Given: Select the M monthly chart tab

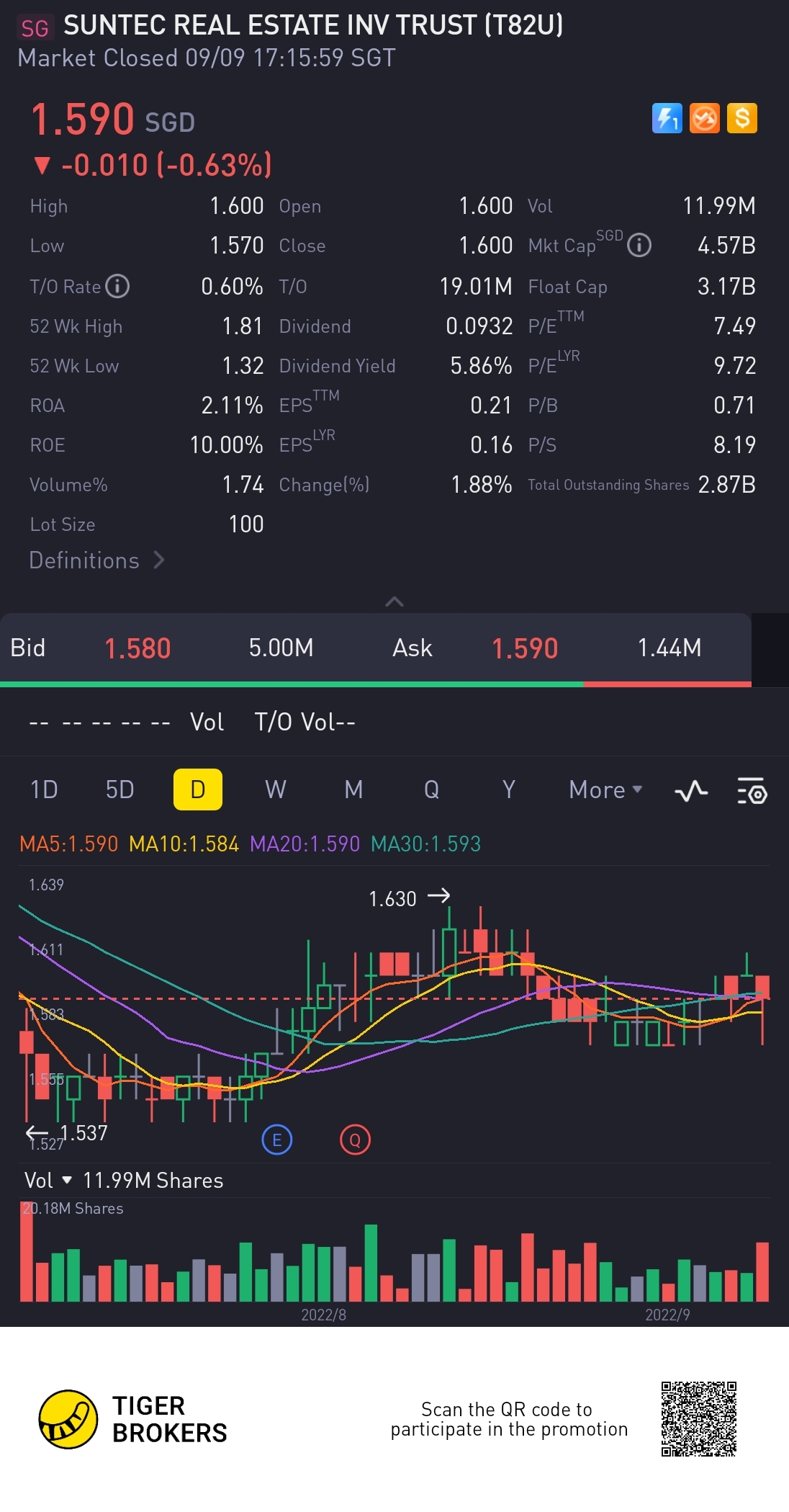Looking at the screenshot, I should coord(353,789).
